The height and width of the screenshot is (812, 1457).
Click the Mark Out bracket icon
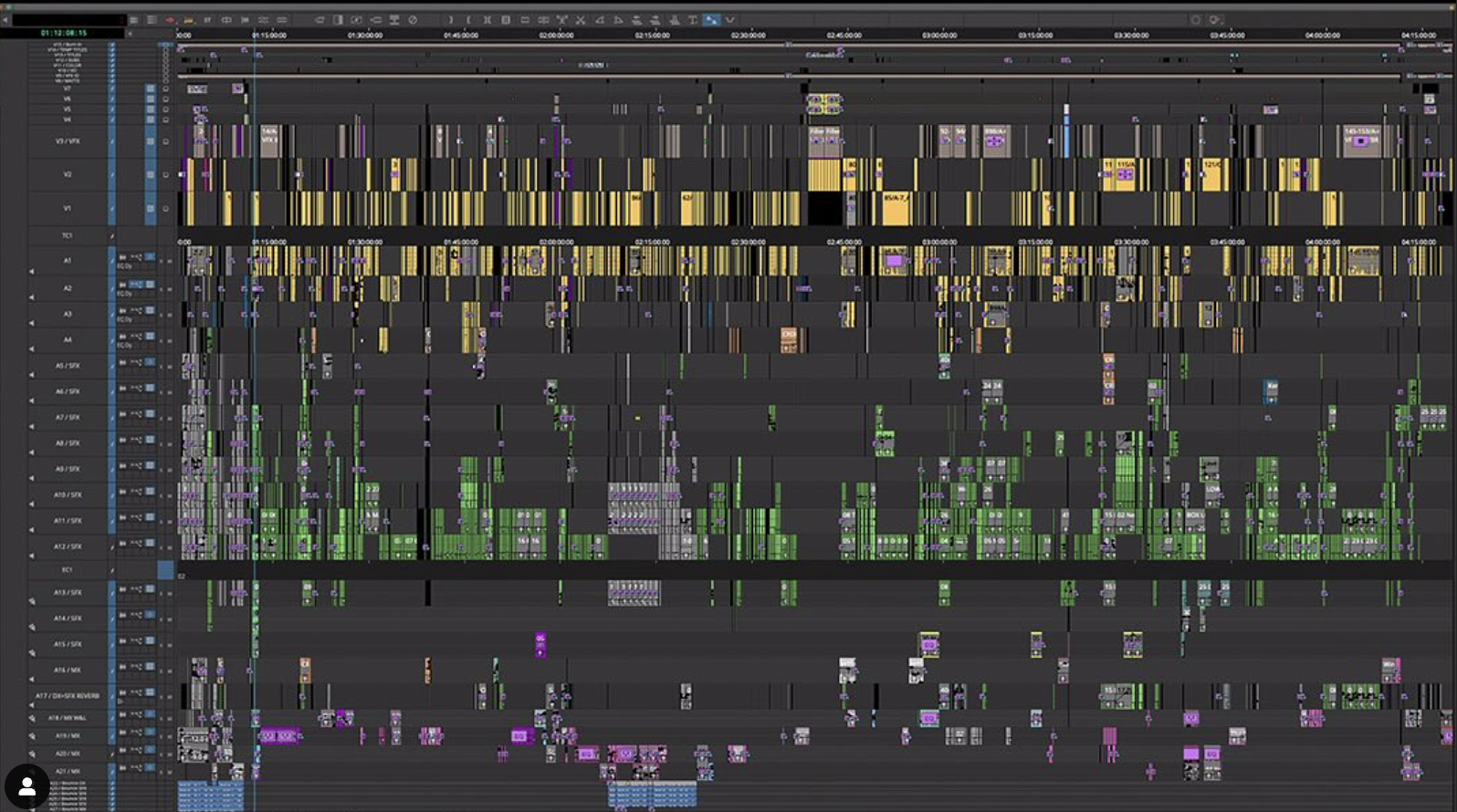pyautogui.click(x=469, y=19)
